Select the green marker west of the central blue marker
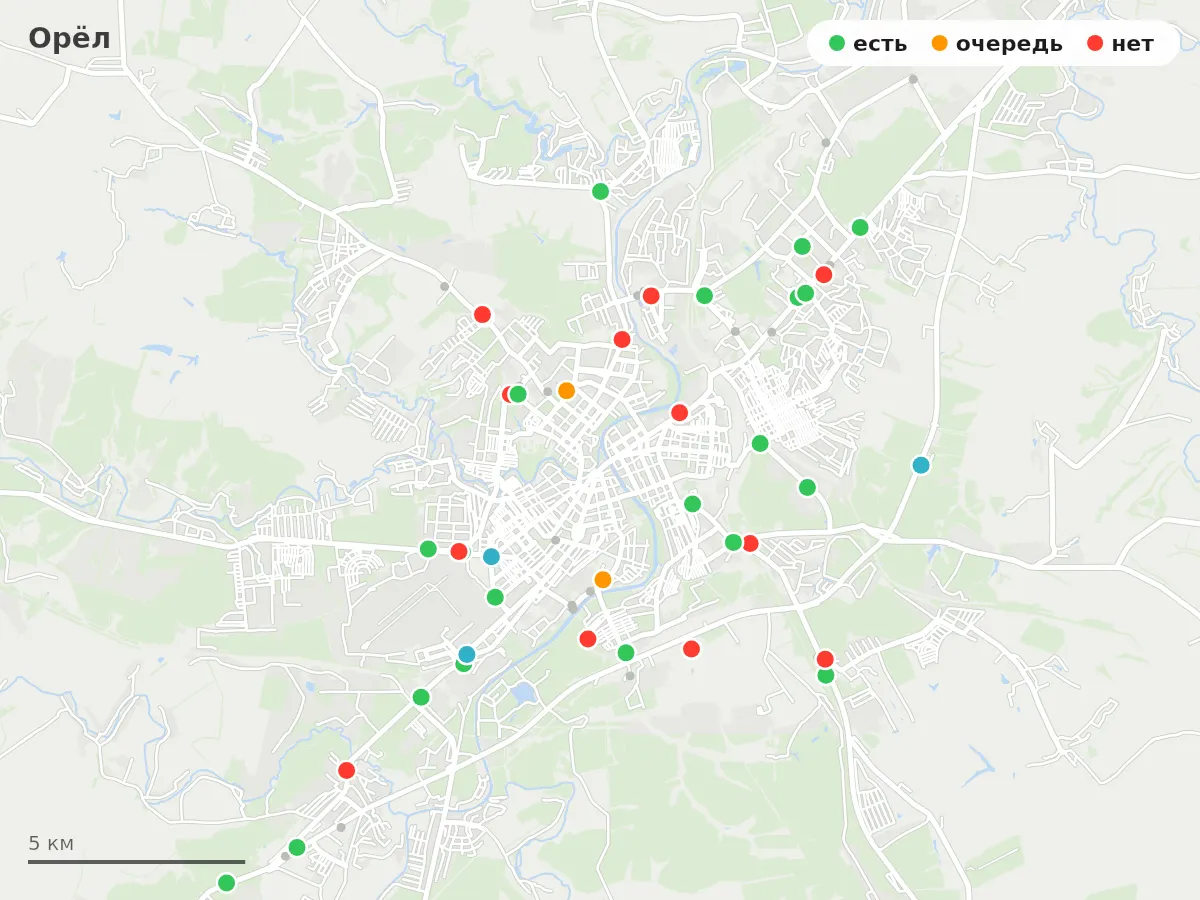The width and height of the screenshot is (1200, 900). click(x=428, y=549)
